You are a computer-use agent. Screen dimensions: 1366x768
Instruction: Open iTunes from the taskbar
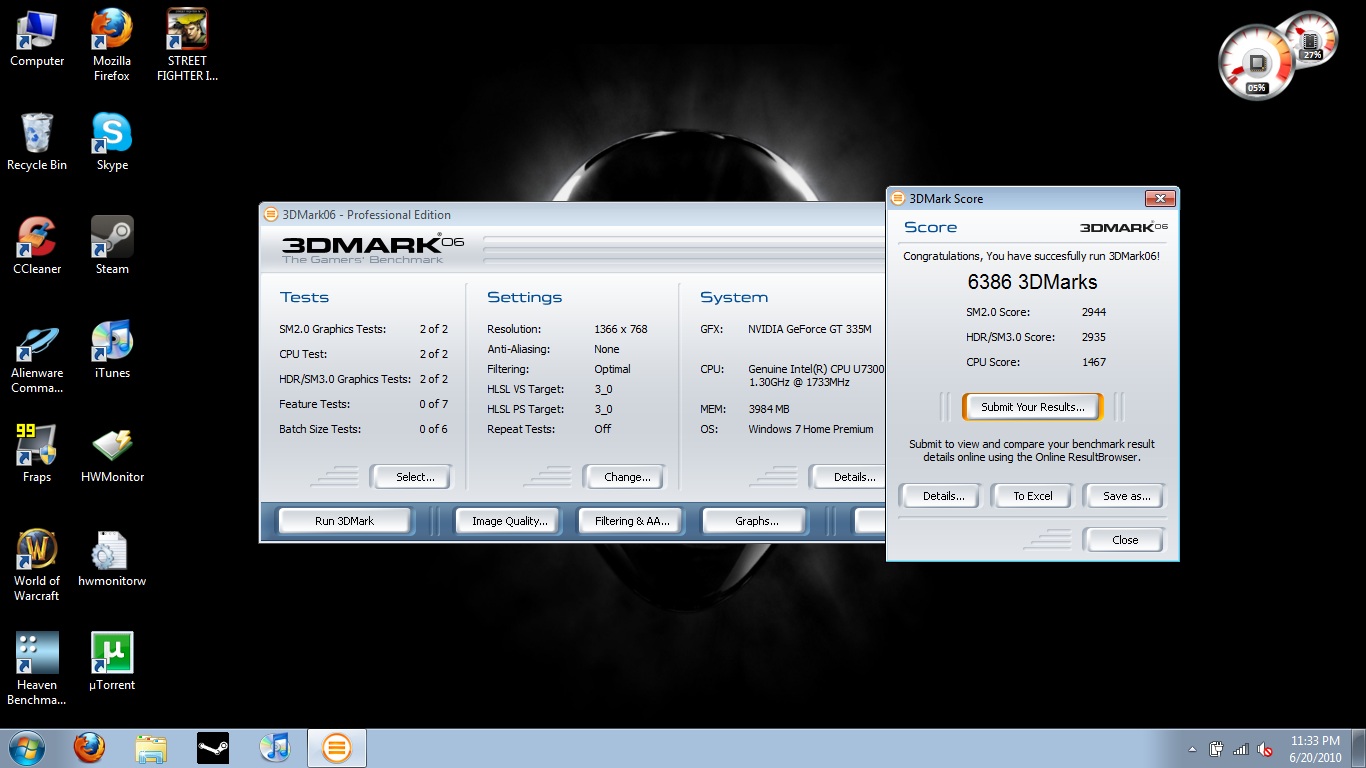tap(274, 748)
